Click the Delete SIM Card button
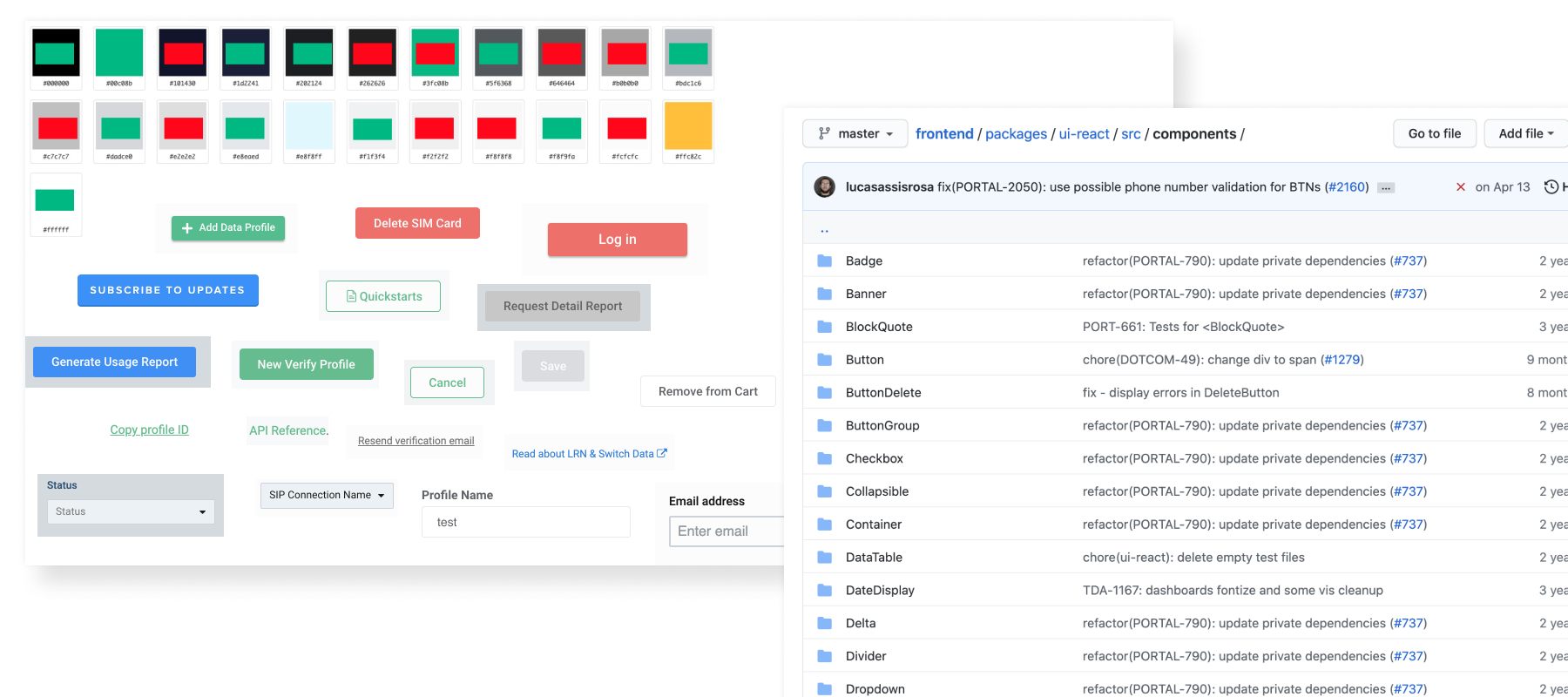 417,223
